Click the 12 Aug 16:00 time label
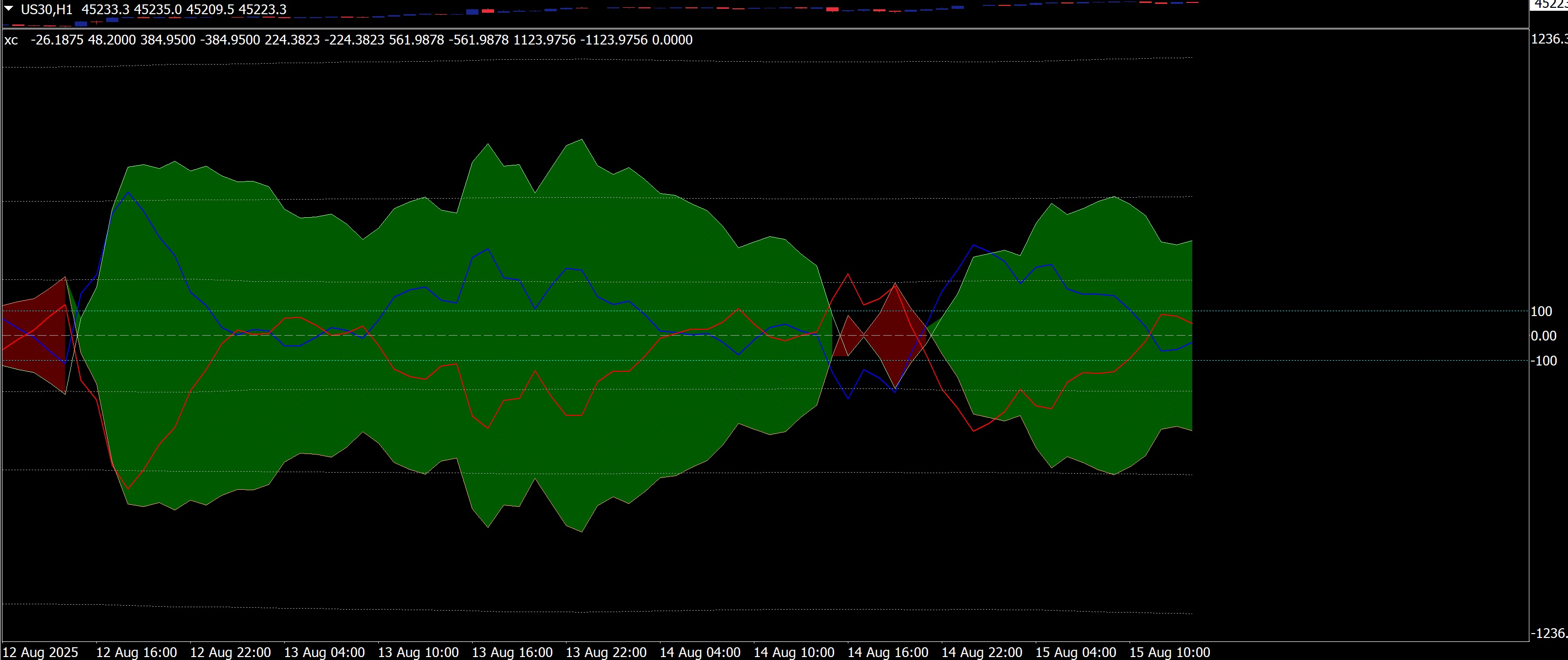The width and height of the screenshot is (1568, 660). click(x=136, y=652)
